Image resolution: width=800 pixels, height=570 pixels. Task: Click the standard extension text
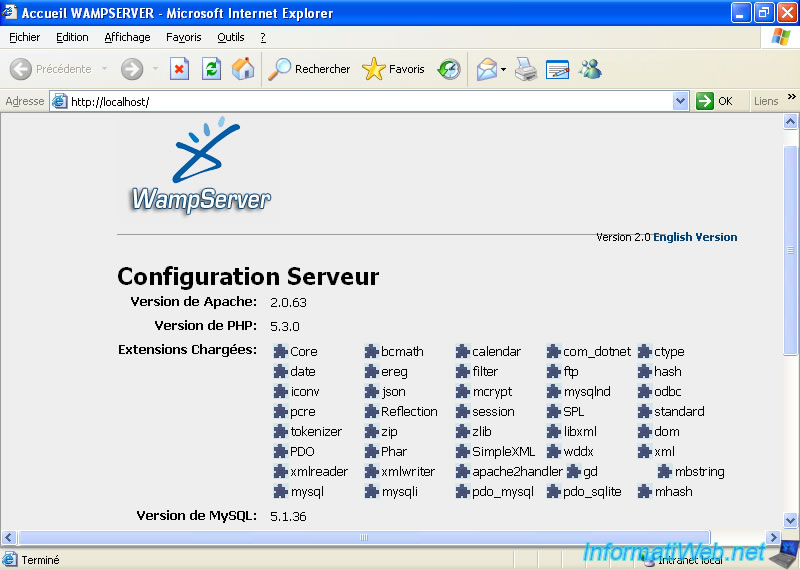679,411
